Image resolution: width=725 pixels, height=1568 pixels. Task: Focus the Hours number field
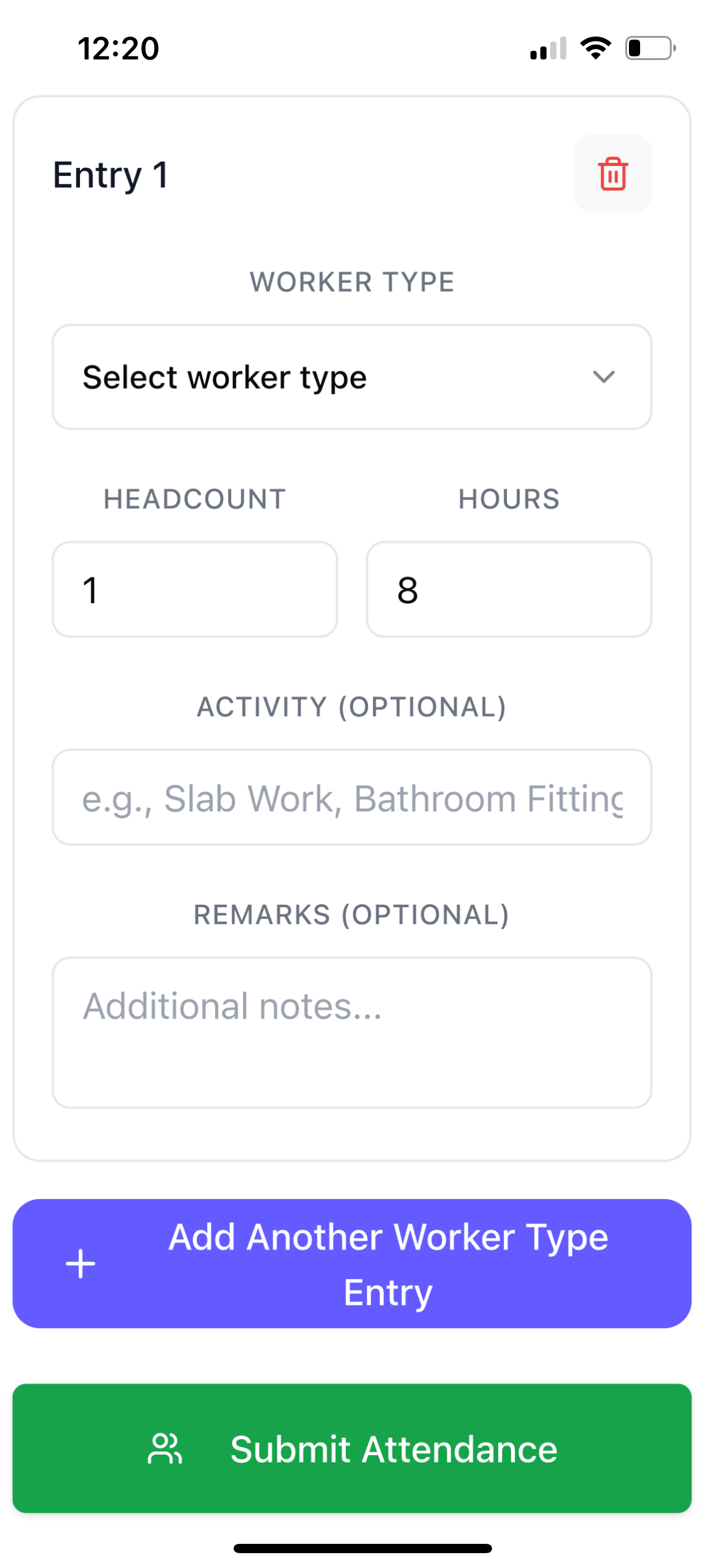pyautogui.click(x=508, y=590)
